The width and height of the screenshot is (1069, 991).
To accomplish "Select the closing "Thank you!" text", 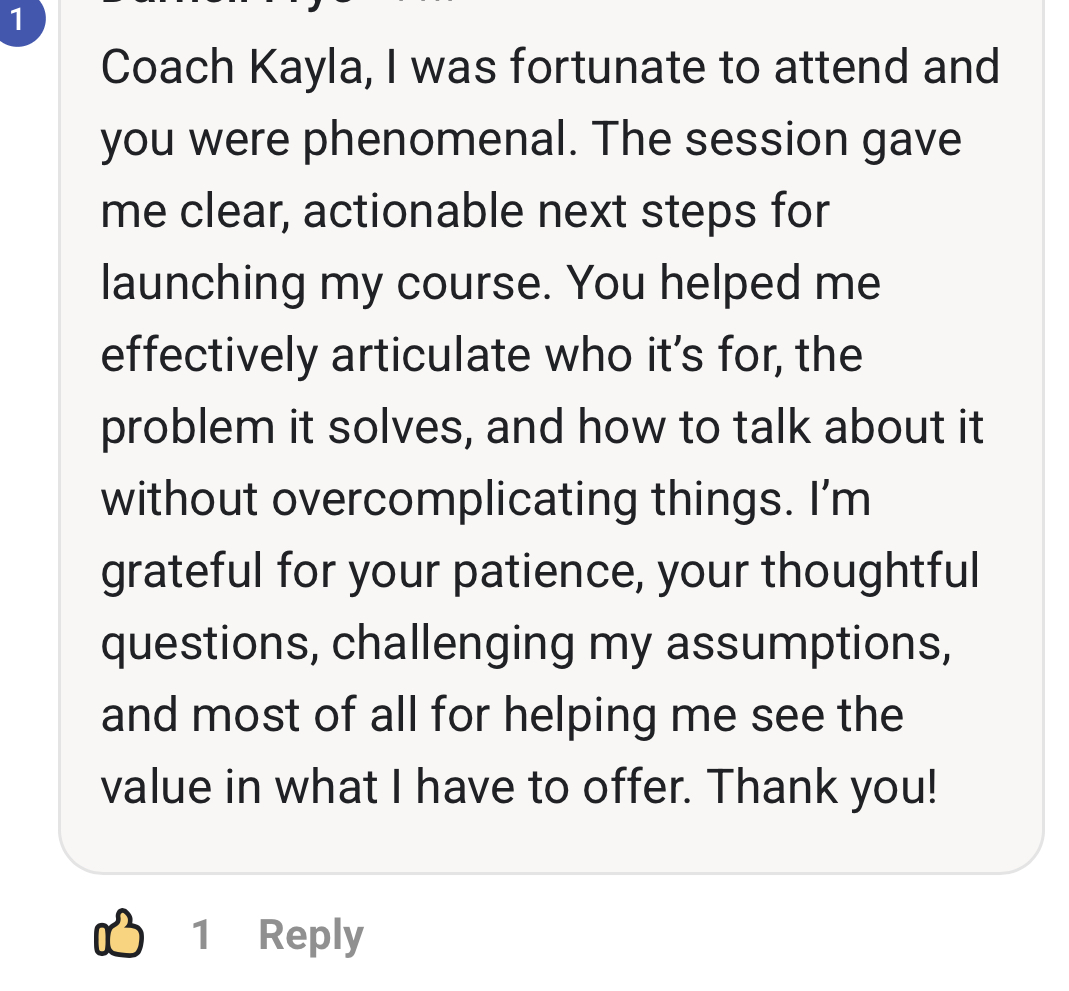I will pos(823,788).
